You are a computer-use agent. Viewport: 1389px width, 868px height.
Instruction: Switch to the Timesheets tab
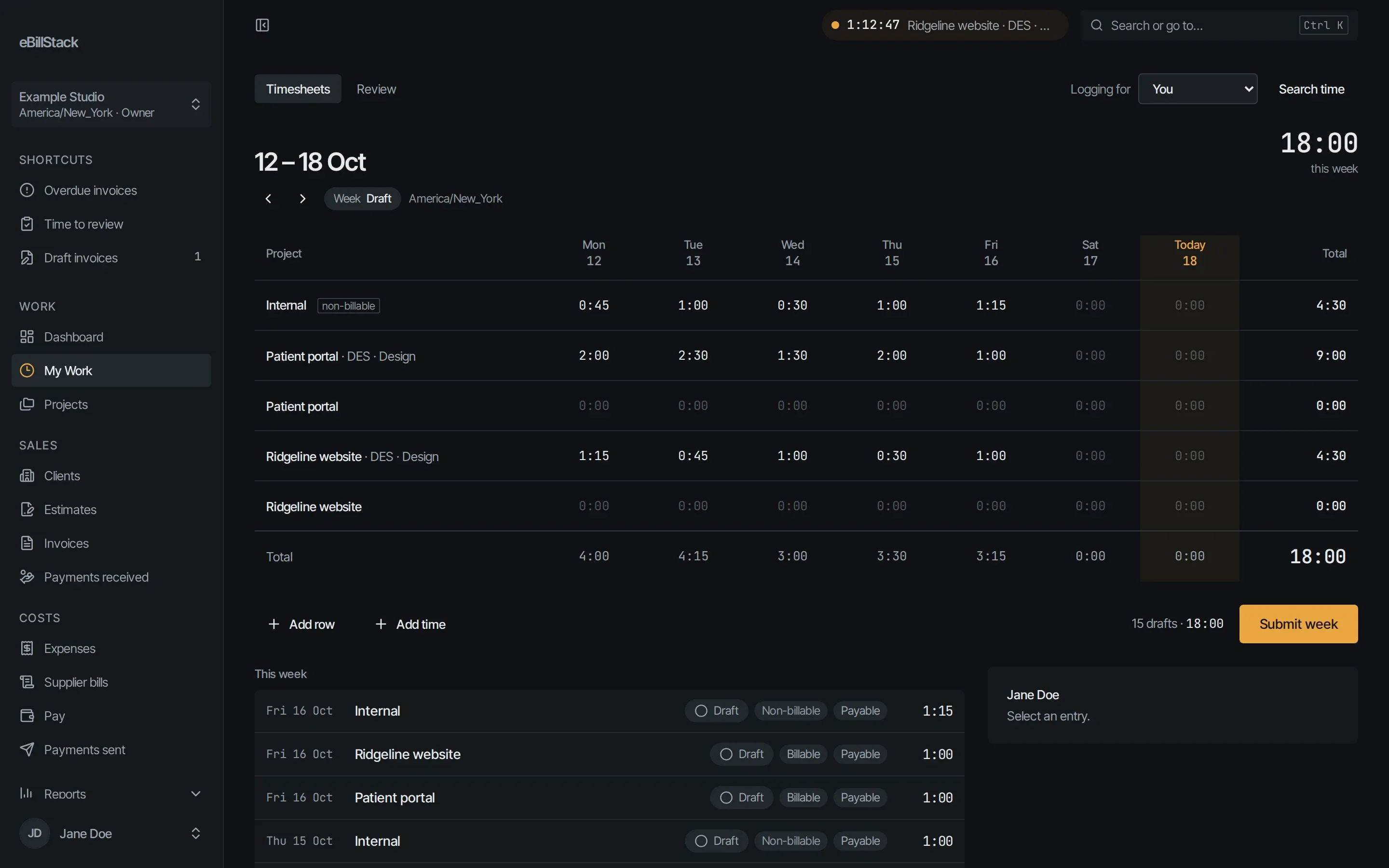pyautogui.click(x=298, y=89)
